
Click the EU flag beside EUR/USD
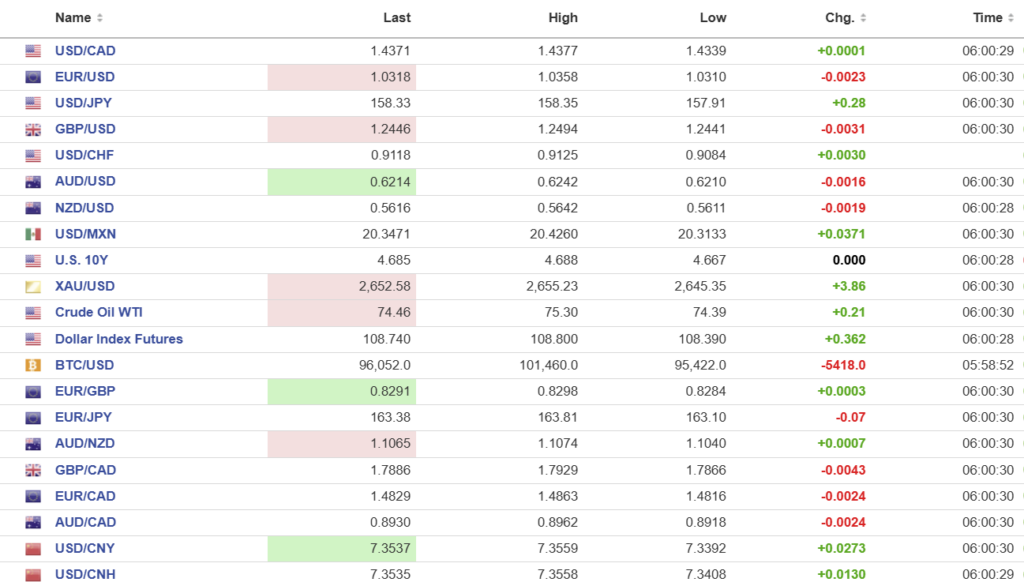[x=33, y=77]
